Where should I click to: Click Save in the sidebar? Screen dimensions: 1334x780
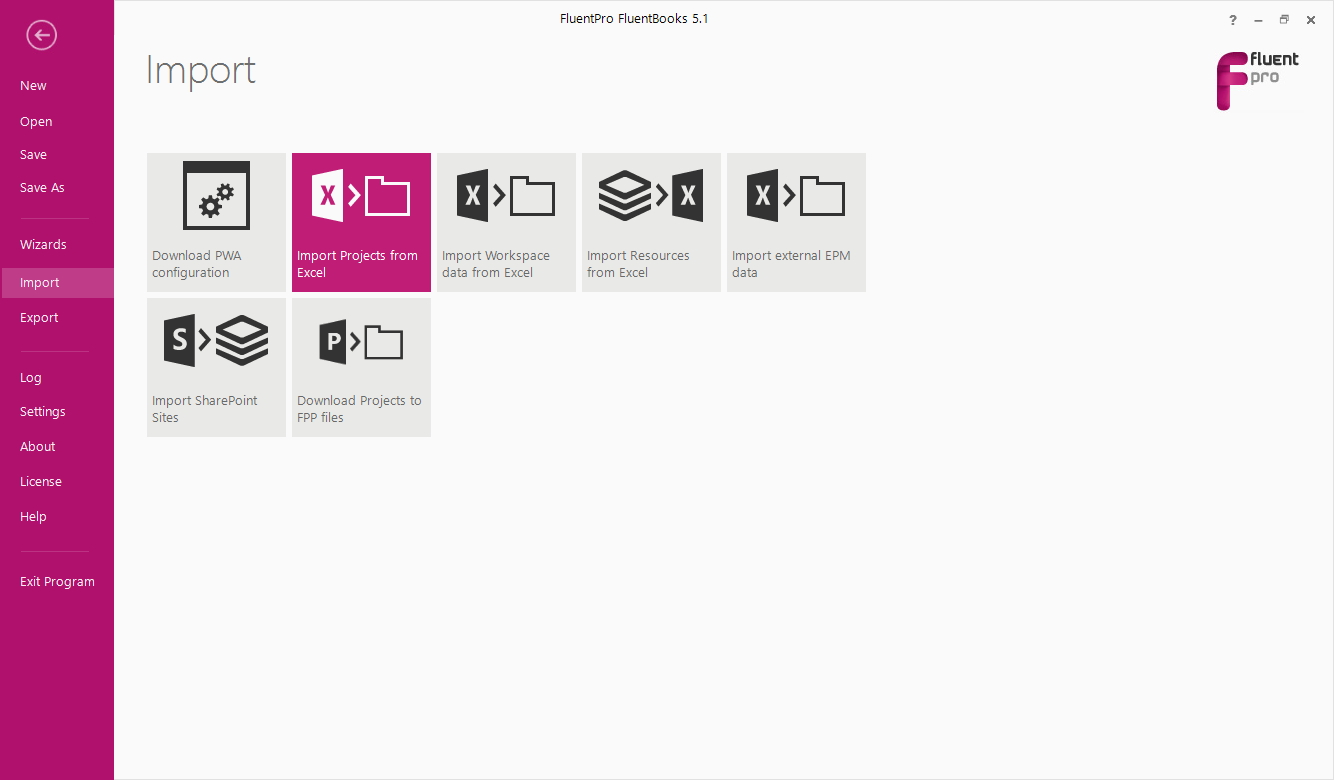coord(33,155)
